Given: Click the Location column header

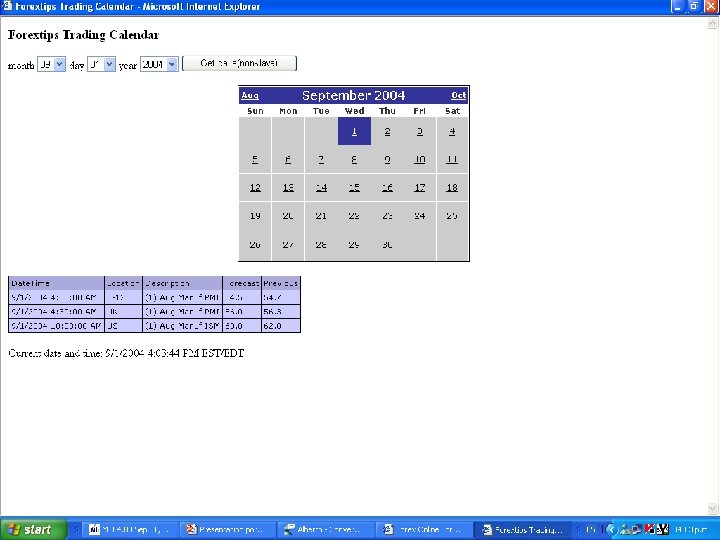Looking at the screenshot, I should (123, 283).
